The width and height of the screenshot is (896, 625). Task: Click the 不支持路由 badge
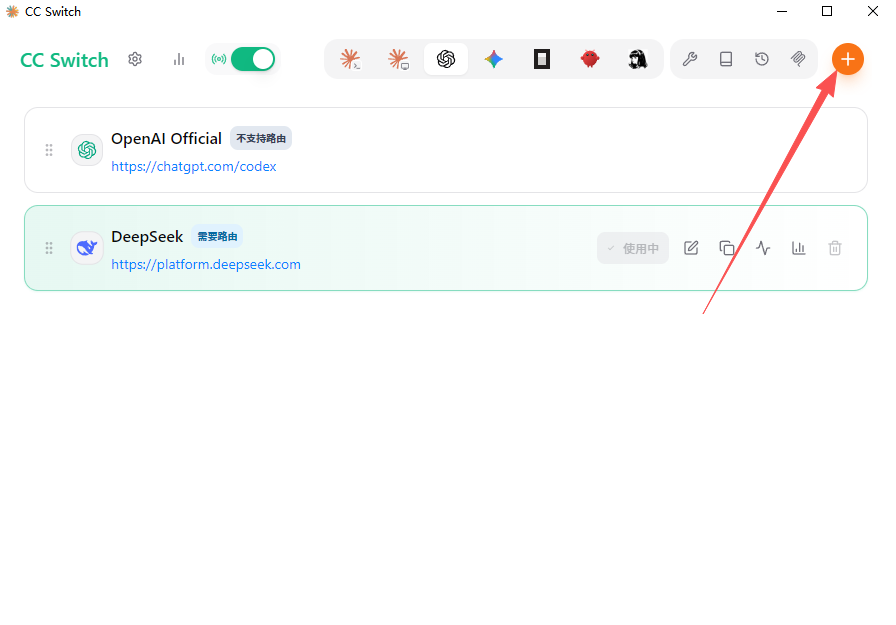click(261, 138)
